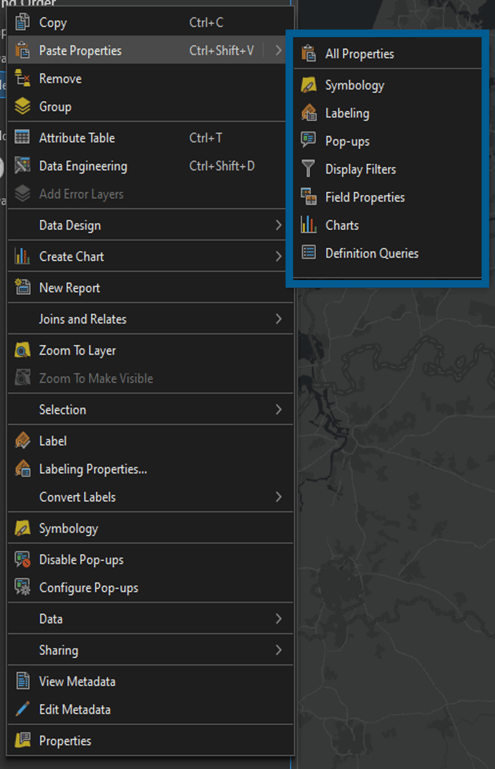This screenshot has width=495, height=769.
Task: Click the View Metadata document icon
Action: click(23, 681)
